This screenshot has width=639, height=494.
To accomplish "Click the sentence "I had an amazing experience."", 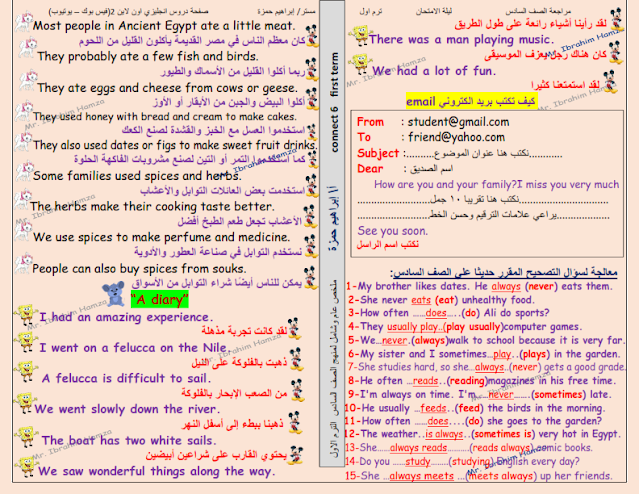I will click(126, 317).
